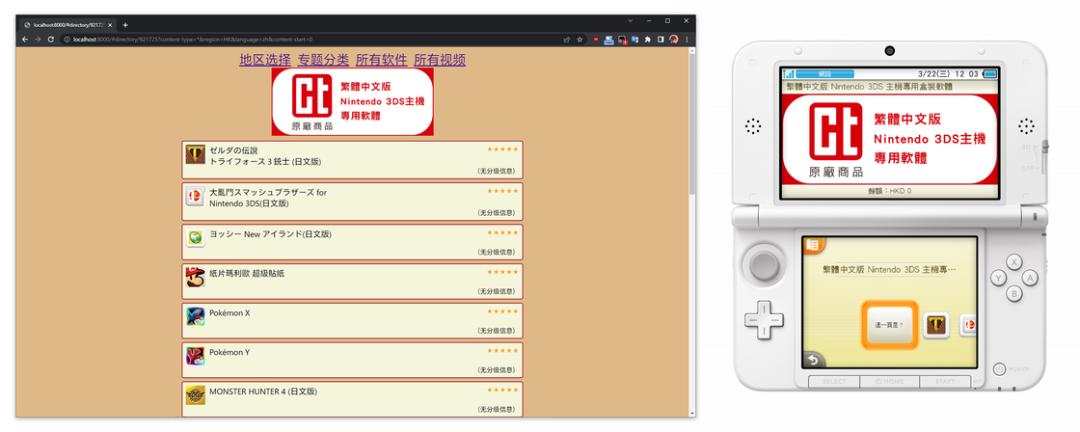Tap the 3DS X button
The height and width of the screenshot is (432, 1080).
click(x=1014, y=262)
